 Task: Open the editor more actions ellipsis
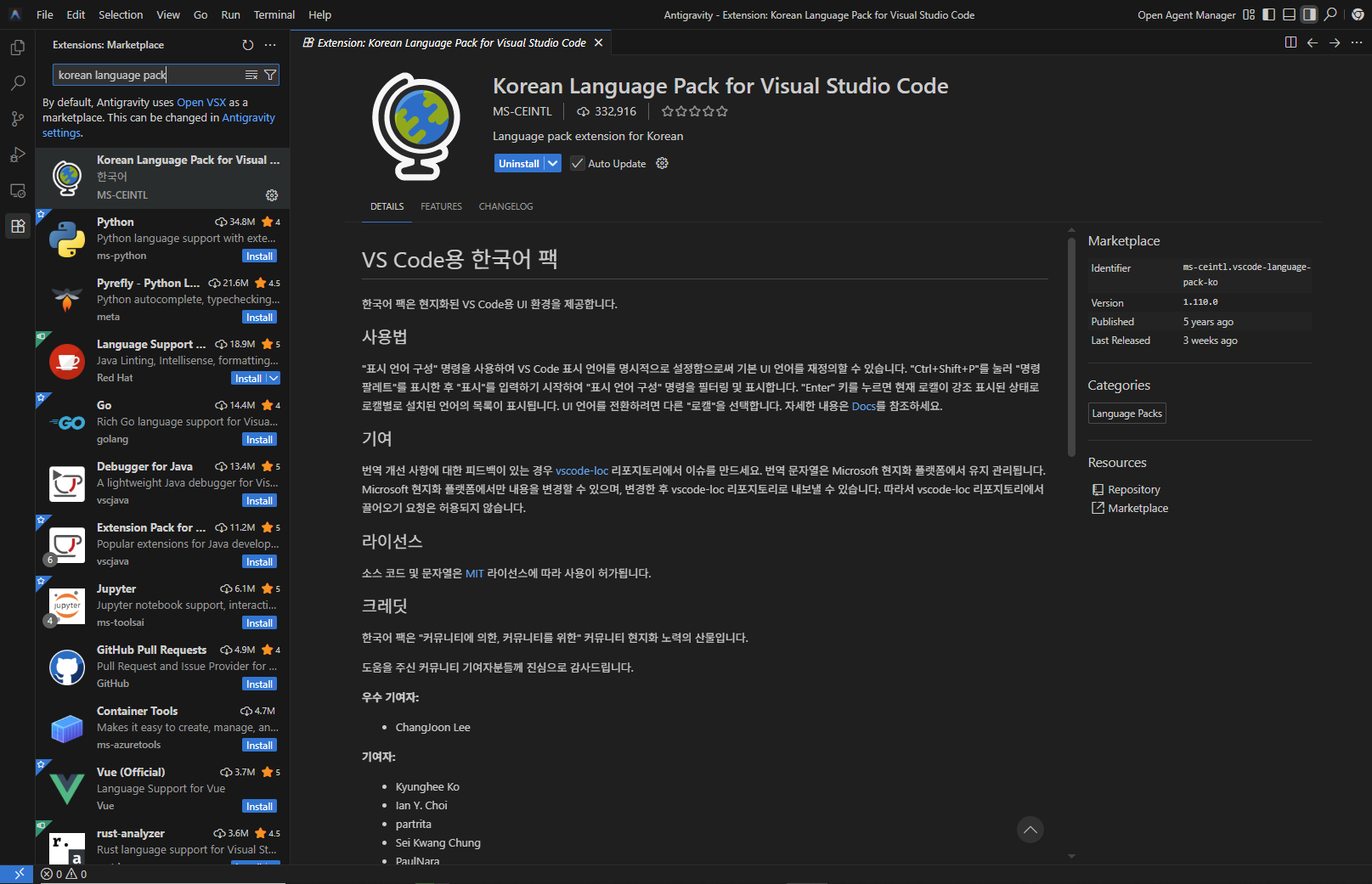(x=1357, y=42)
